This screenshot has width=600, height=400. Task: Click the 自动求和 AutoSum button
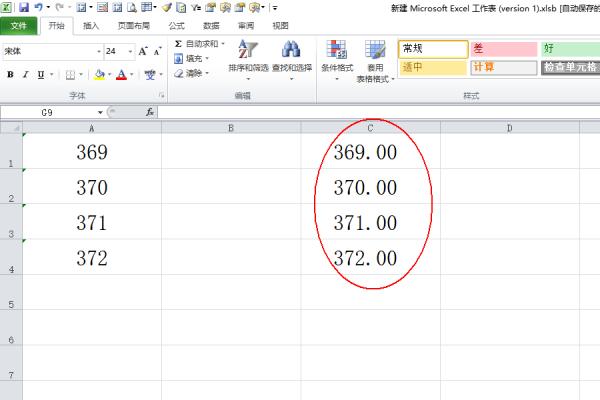(x=199, y=44)
